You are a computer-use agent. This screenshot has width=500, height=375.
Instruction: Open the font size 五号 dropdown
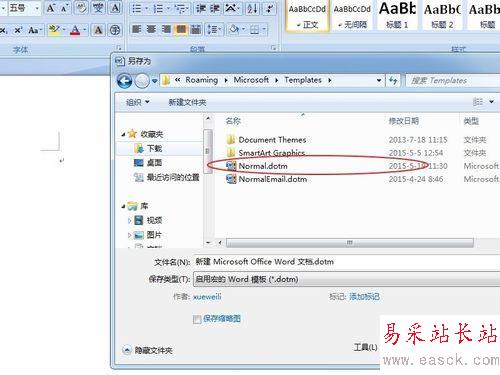point(37,8)
